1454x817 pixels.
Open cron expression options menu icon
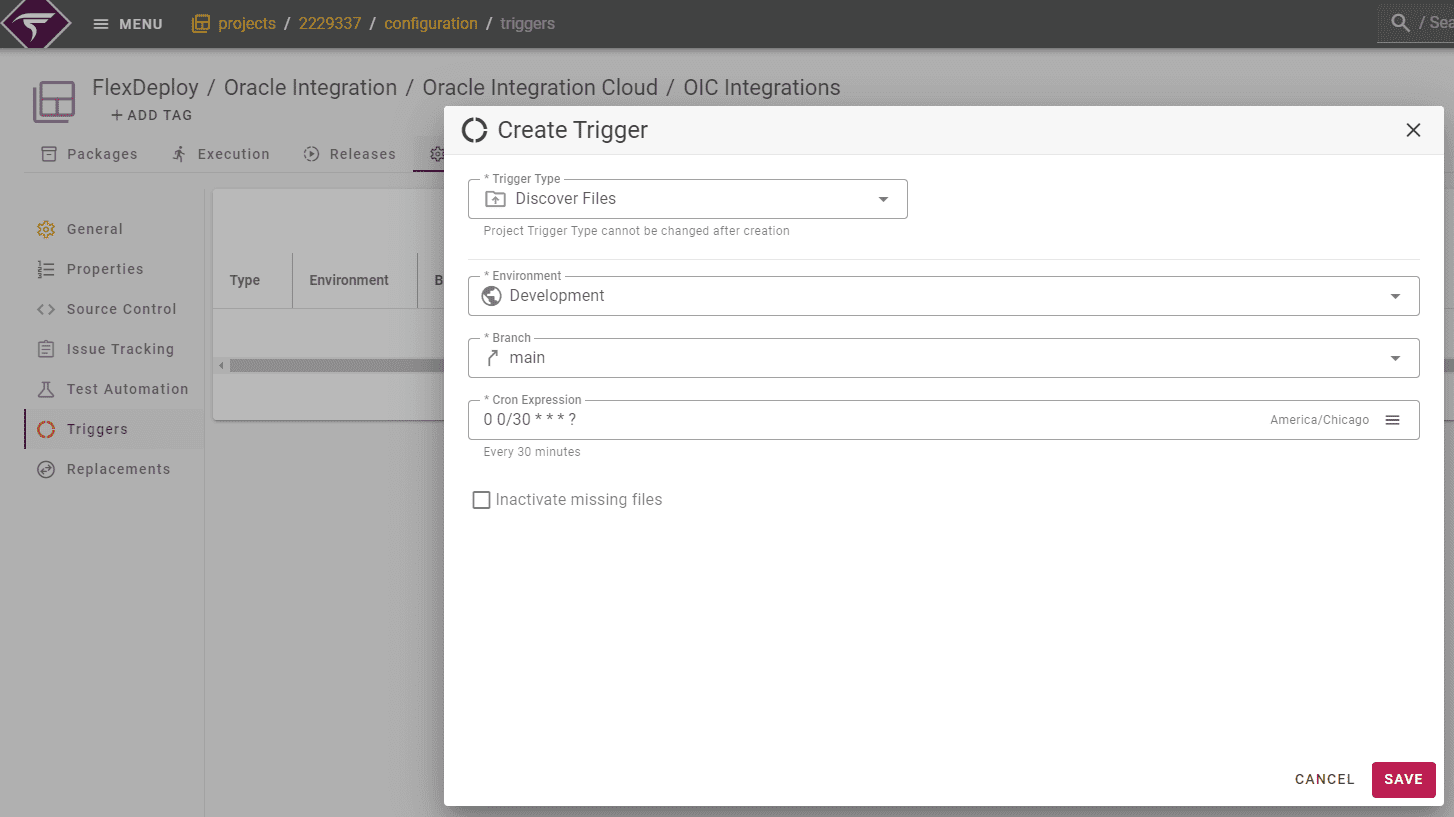click(x=1392, y=420)
